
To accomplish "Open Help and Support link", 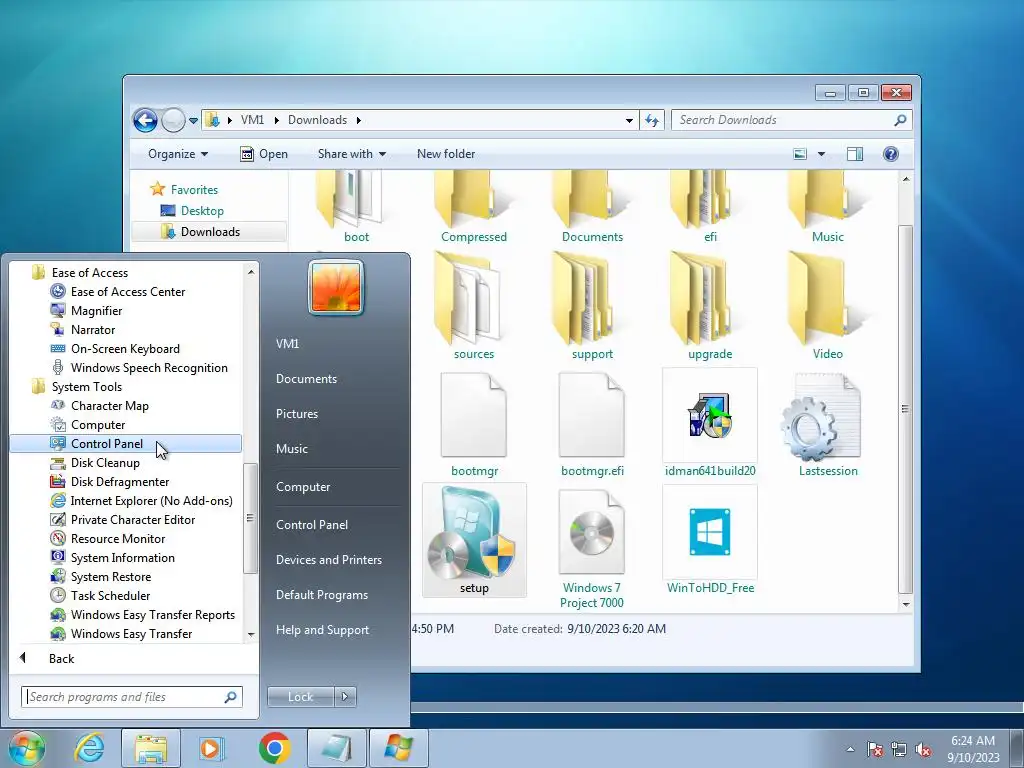I will click(323, 630).
